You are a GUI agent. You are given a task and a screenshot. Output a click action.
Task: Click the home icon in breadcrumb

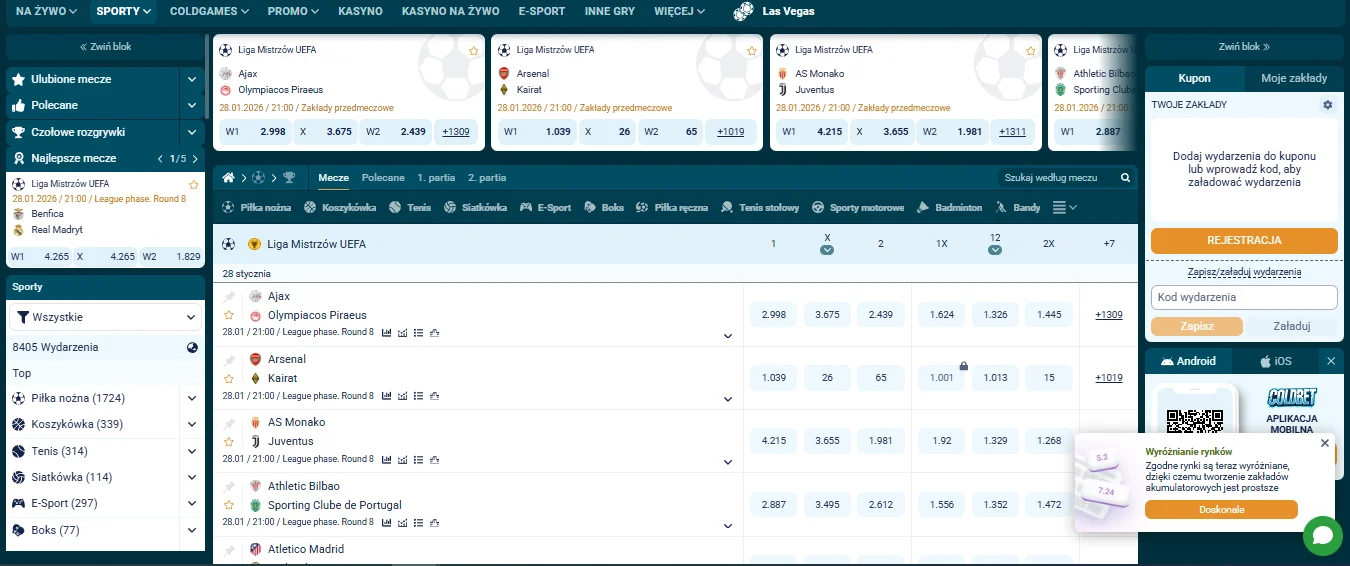228,178
